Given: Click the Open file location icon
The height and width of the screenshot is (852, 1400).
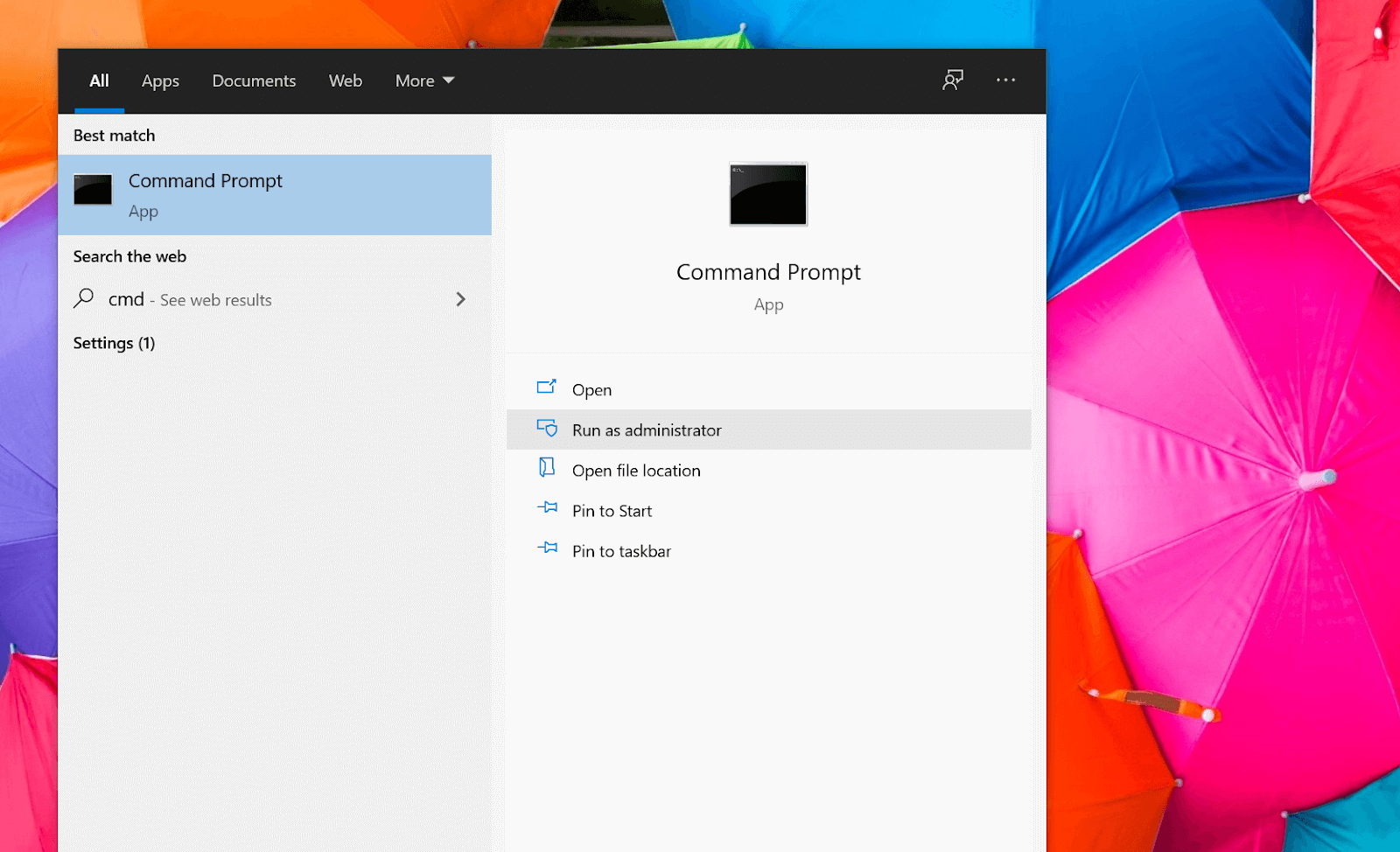Looking at the screenshot, I should 548,469.
